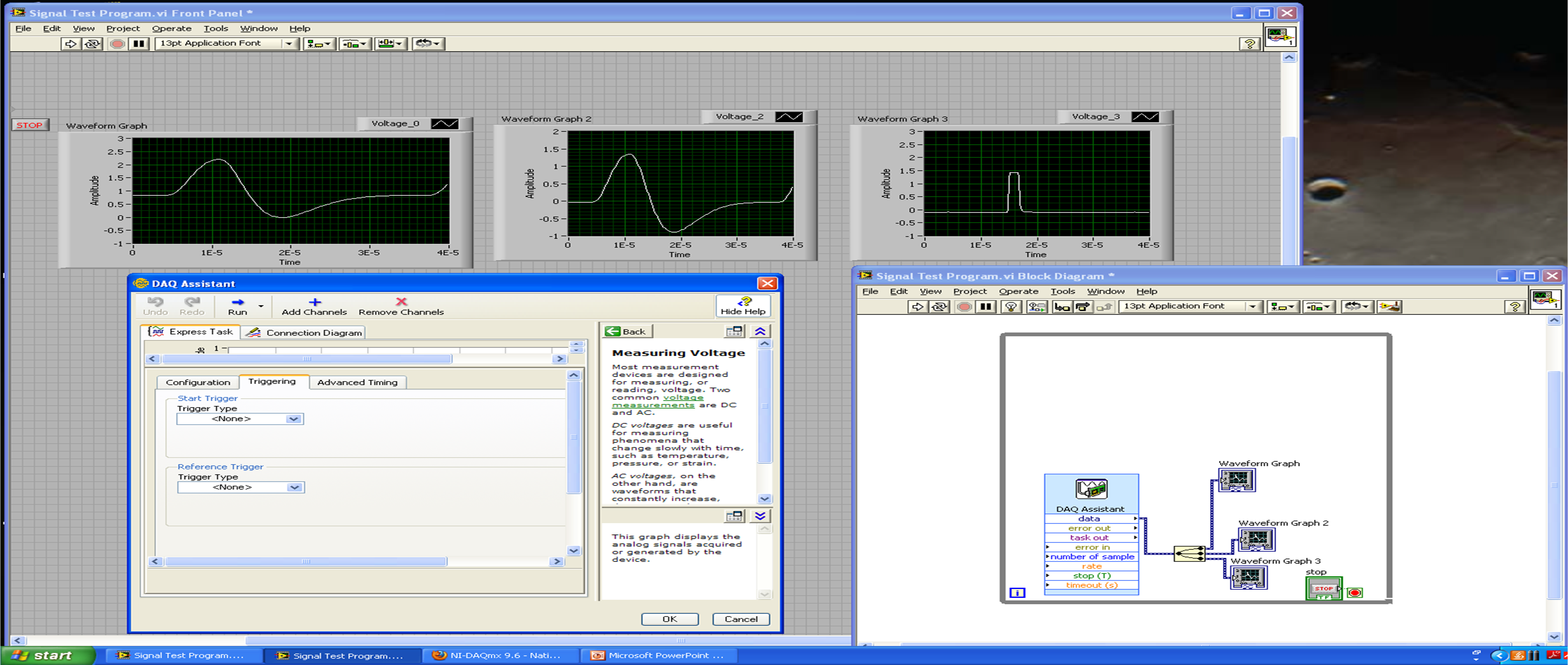The width and height of the screenshot is (1568, 665).
Task: Click Voltage_3 plot legend swatch
Action: coord(1145,117)
